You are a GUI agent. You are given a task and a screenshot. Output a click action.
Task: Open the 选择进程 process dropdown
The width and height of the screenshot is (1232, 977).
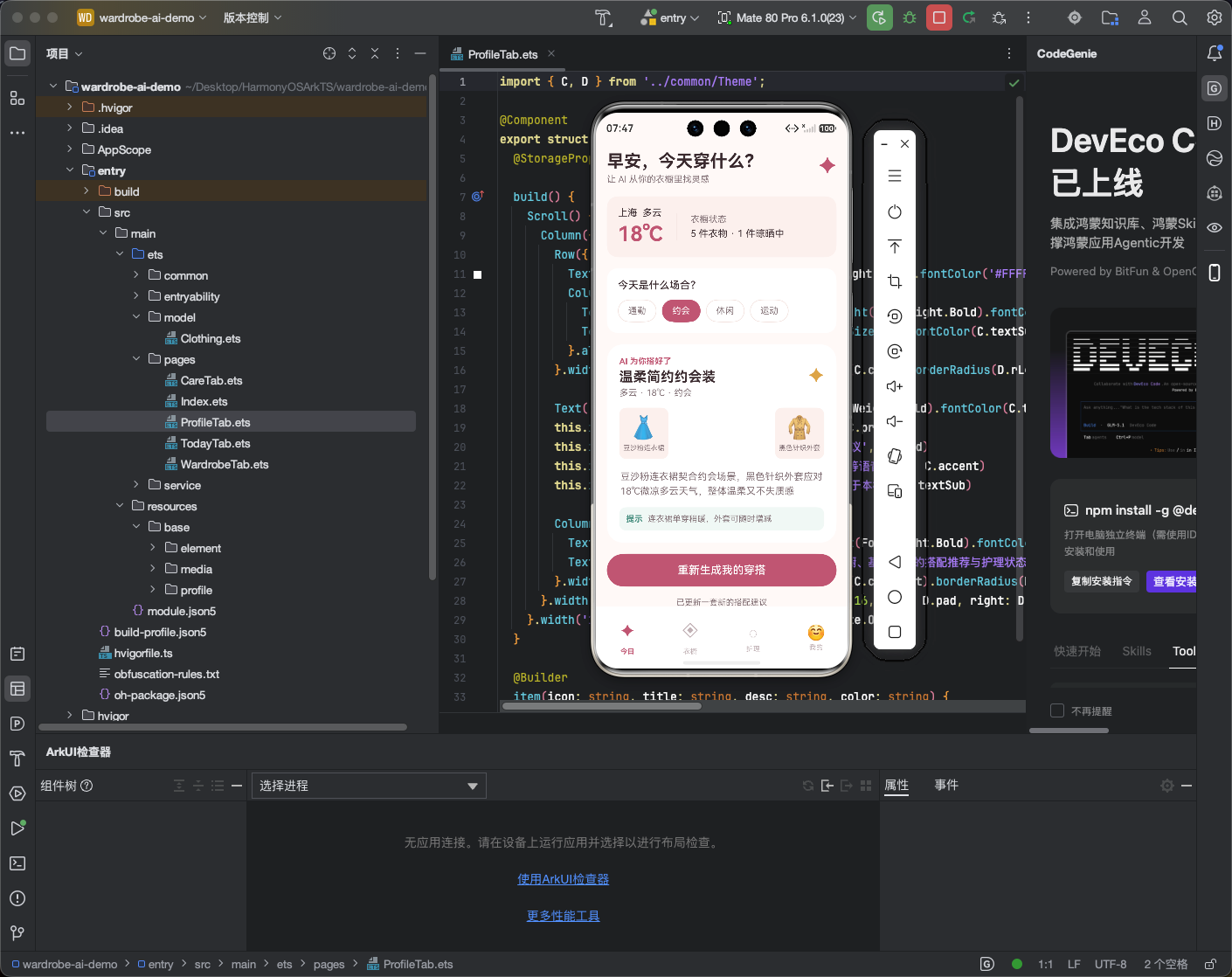click(x=369, y=786)
